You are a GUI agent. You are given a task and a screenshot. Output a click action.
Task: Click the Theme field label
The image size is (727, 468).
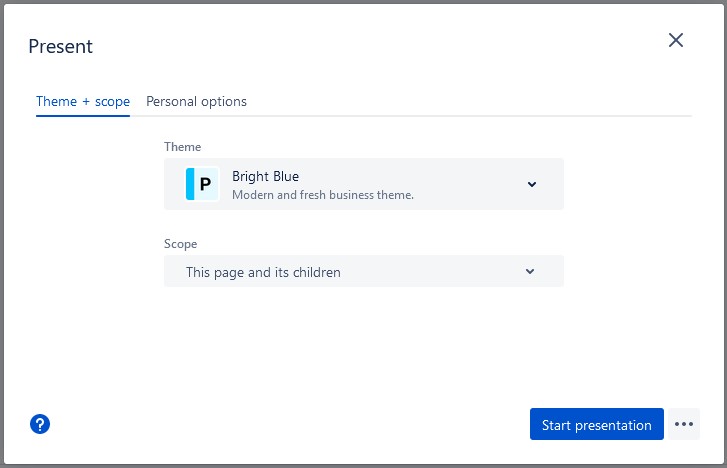pyautogui.click(x=182, y=147)
